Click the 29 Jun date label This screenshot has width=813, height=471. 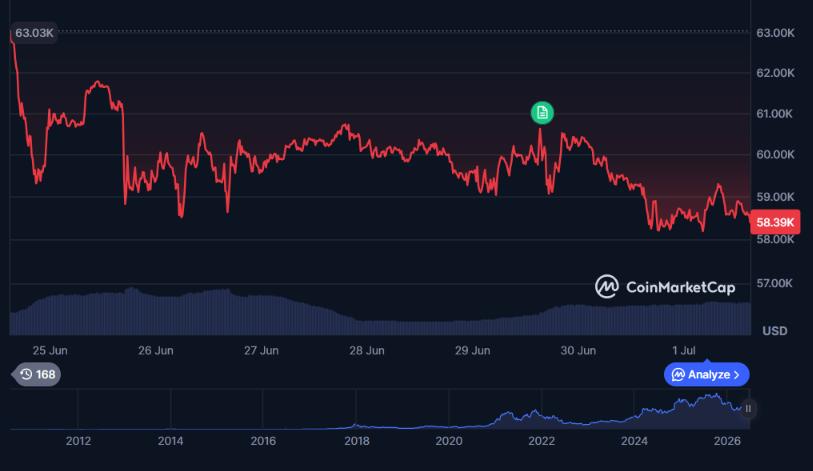pyautogui.click(x=472, y=351)
